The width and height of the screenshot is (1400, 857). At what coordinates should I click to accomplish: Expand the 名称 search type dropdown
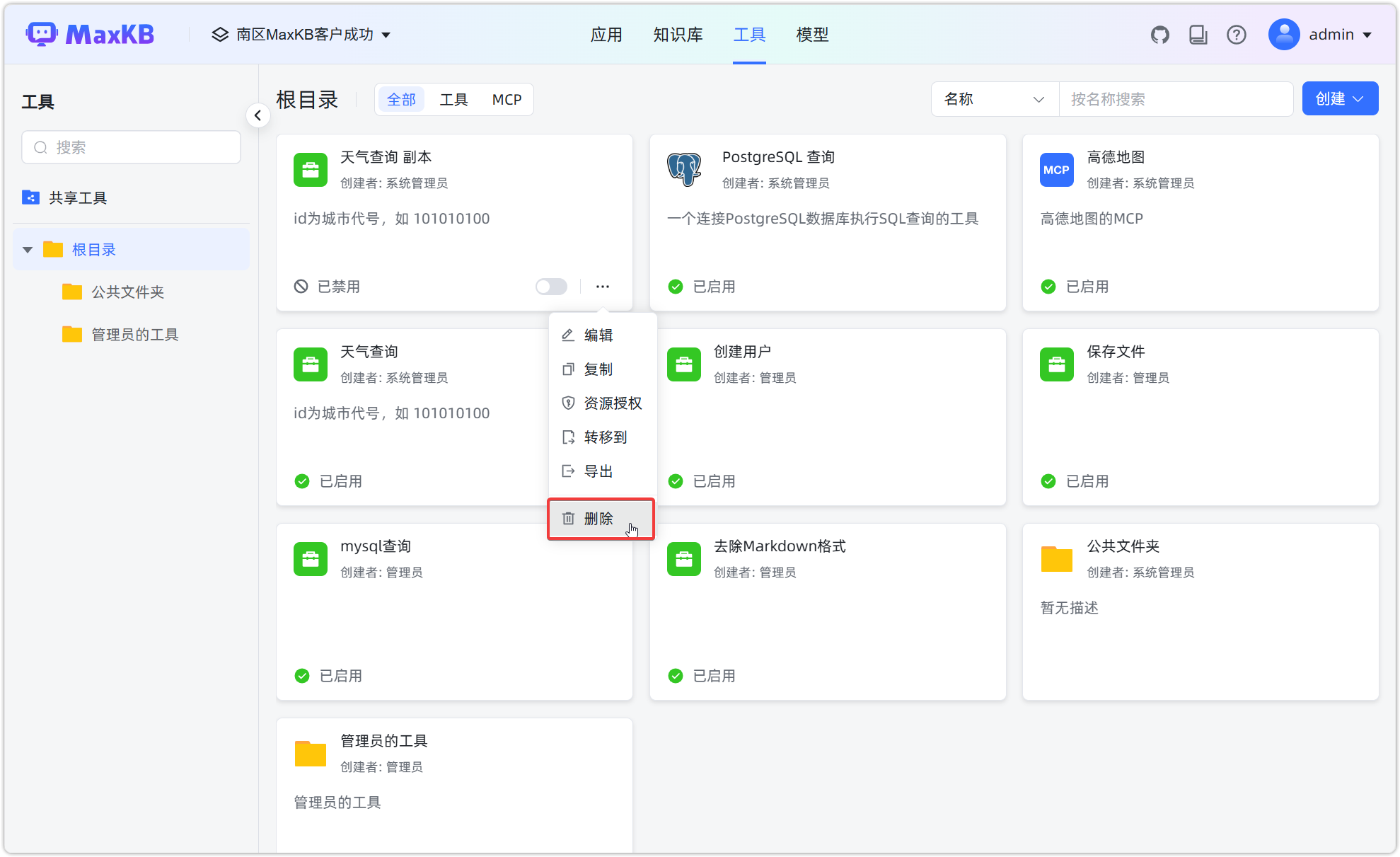tap(994, 99)
